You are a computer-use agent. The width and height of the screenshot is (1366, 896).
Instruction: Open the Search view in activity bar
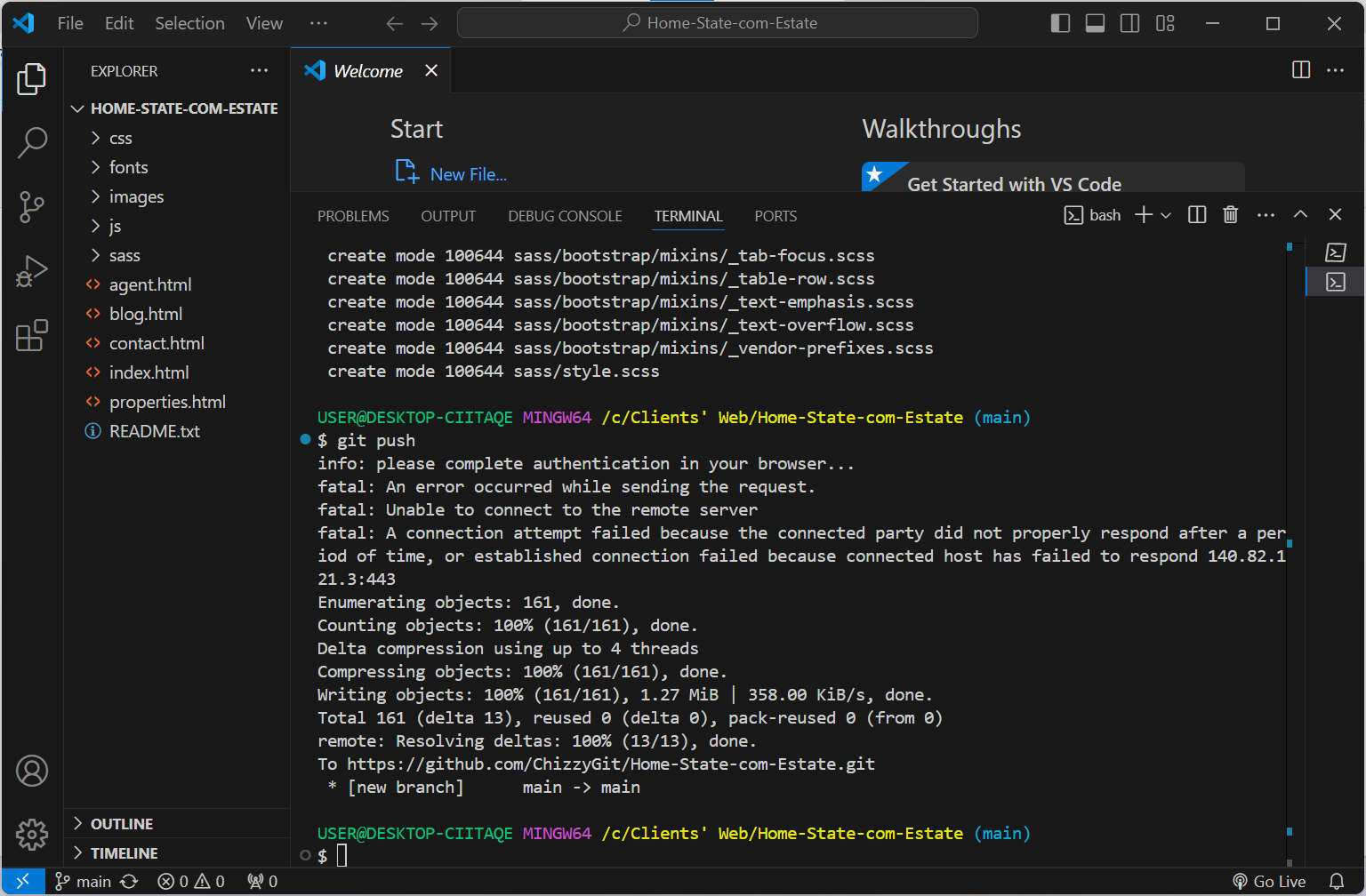pyautogui.click(x=32, y=142)
